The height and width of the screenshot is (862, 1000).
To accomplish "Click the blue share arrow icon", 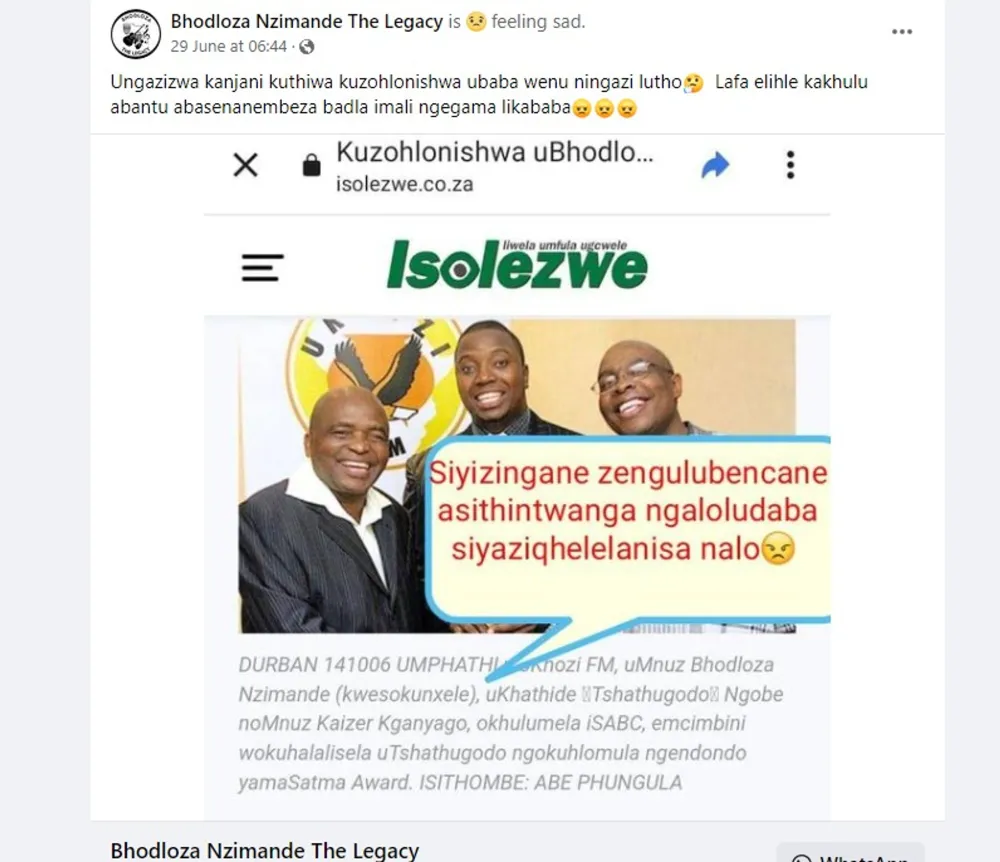I will click(715, 165).
